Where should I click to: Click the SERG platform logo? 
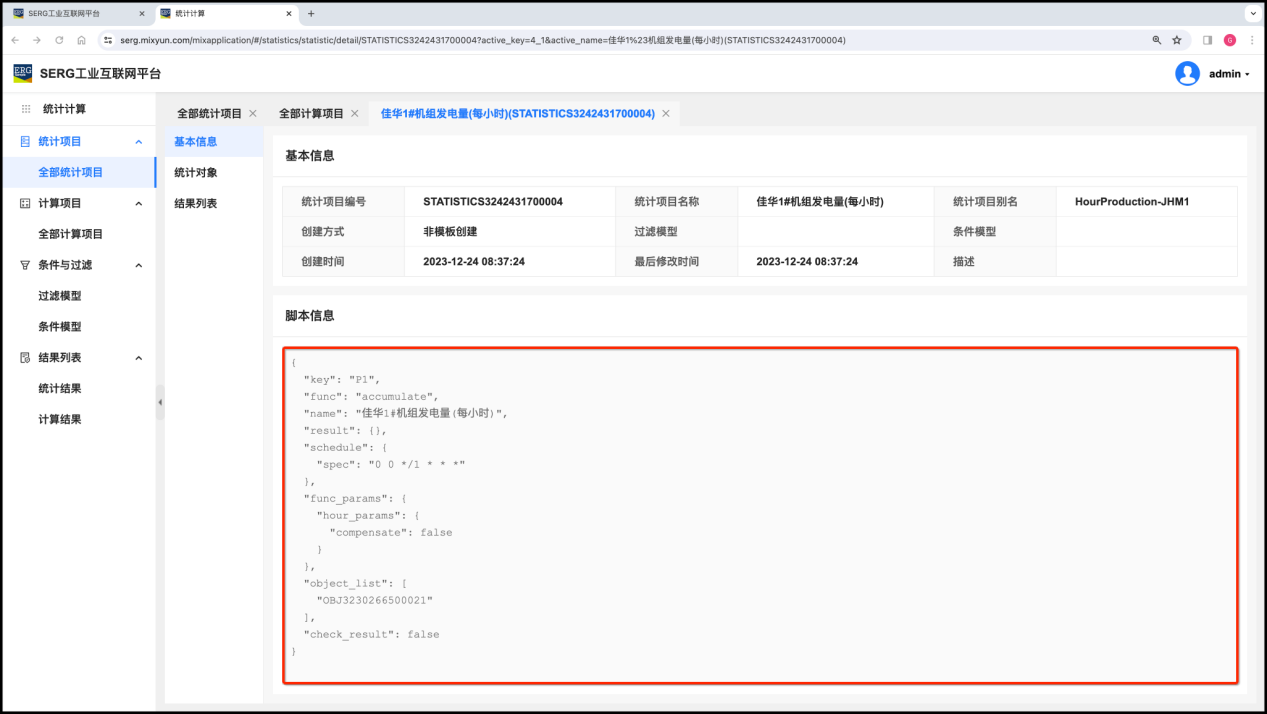click(22, 73)
